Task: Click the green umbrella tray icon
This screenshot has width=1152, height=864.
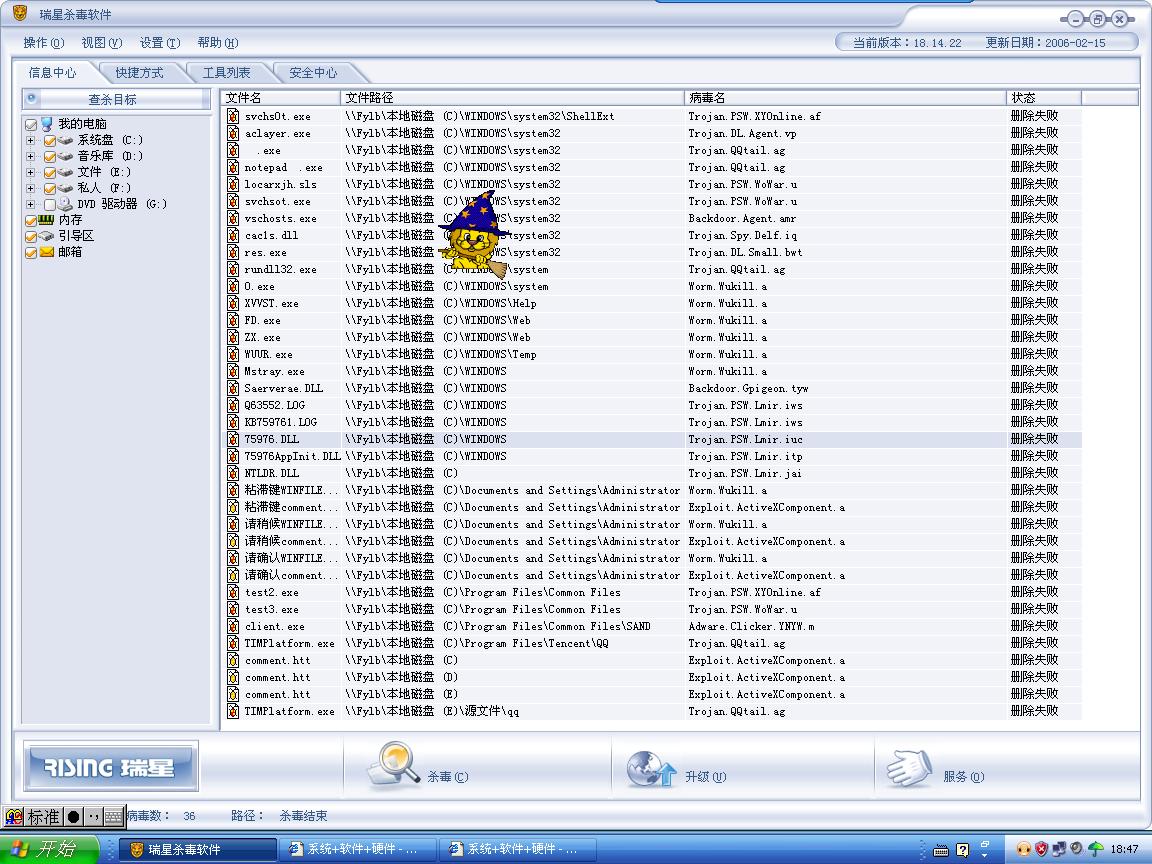Action: point(1095,849)
